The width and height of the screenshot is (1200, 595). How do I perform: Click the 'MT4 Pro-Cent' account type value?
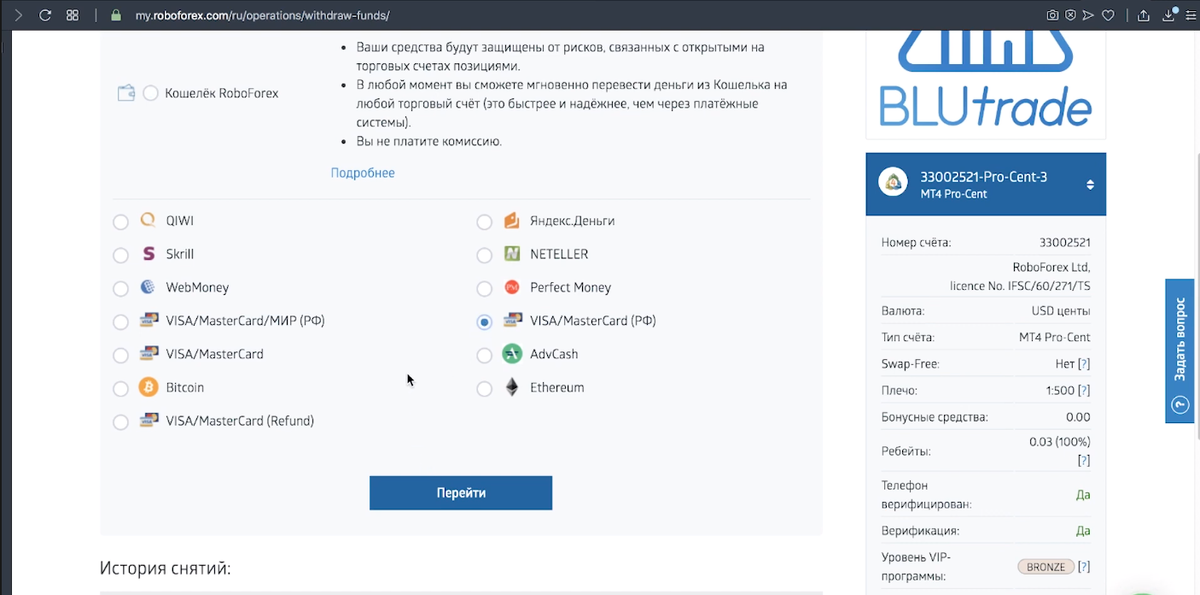click(1054, 338)
